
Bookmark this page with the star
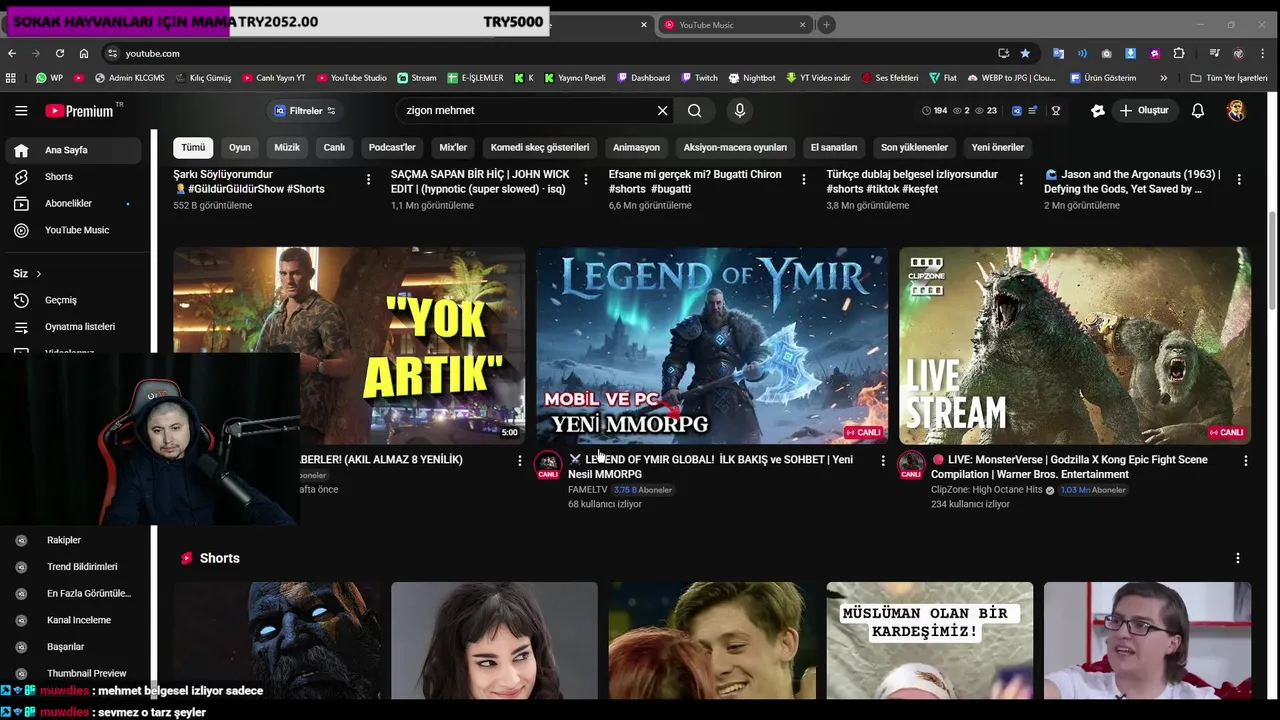coord(1025,53)
